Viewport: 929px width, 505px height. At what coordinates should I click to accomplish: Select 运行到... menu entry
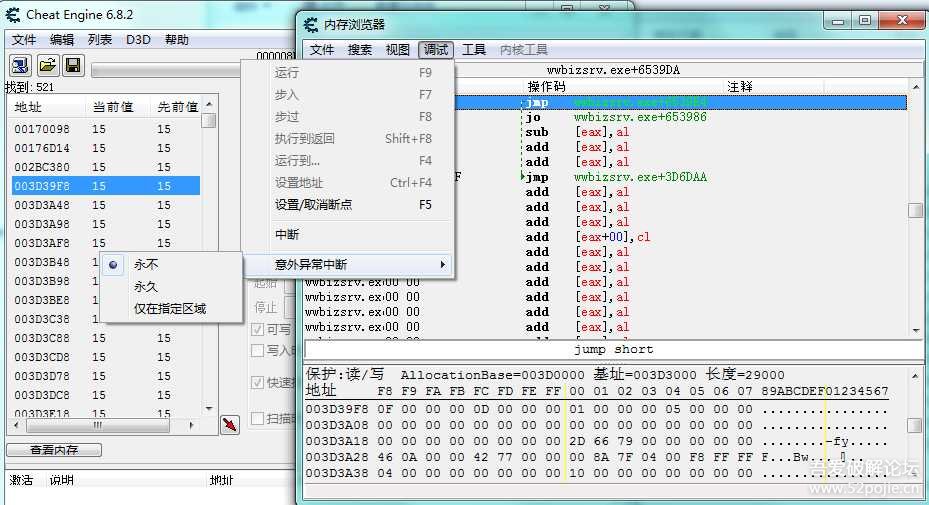click(x=348, y=161)
